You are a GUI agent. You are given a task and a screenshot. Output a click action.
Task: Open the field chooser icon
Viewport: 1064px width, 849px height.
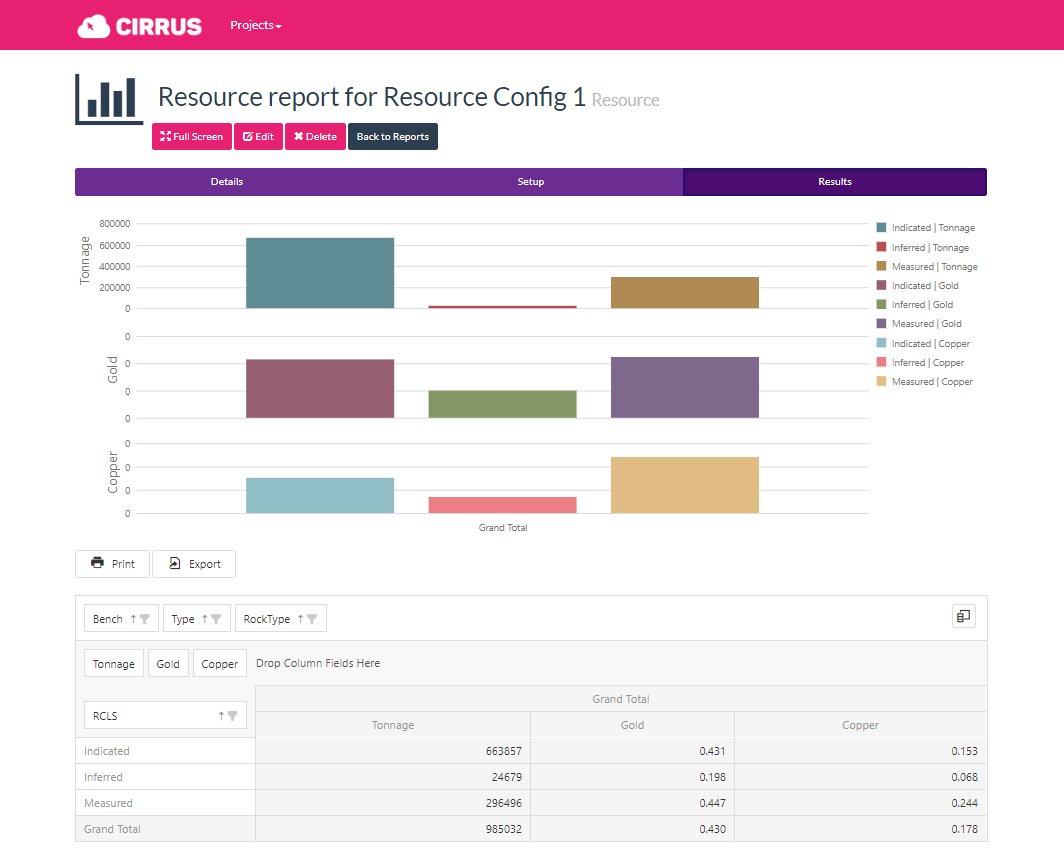[x=963, y=617]
